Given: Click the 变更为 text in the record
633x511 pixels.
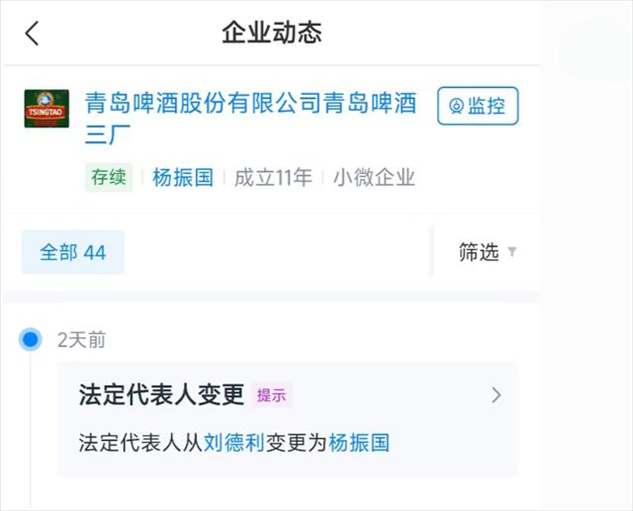Looking at the screenshot, I should coord(296,442).
